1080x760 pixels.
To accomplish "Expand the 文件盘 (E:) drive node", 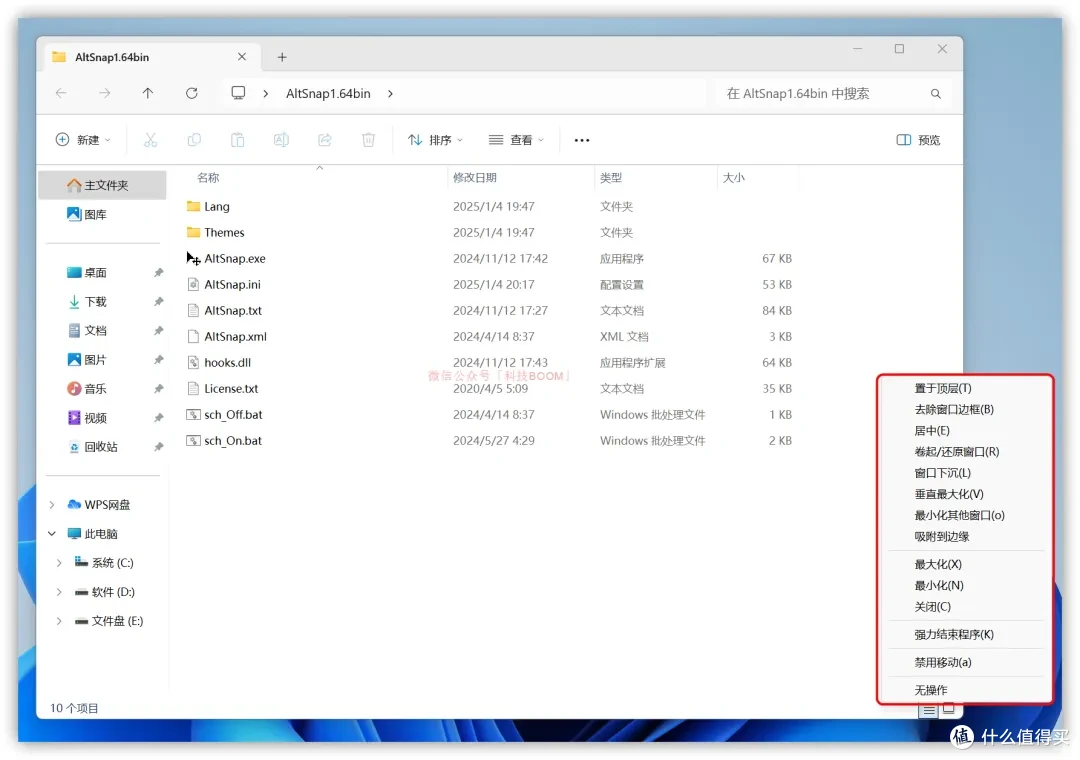I will point(59,621).
